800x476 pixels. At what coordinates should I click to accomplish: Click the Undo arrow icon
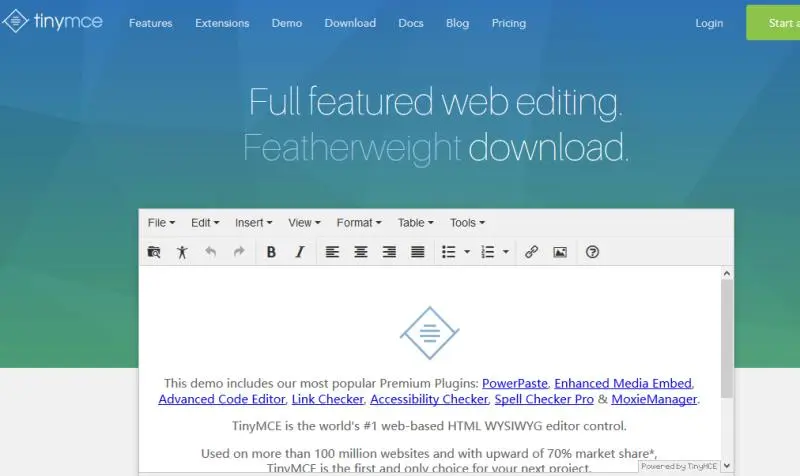click(210, 252)
